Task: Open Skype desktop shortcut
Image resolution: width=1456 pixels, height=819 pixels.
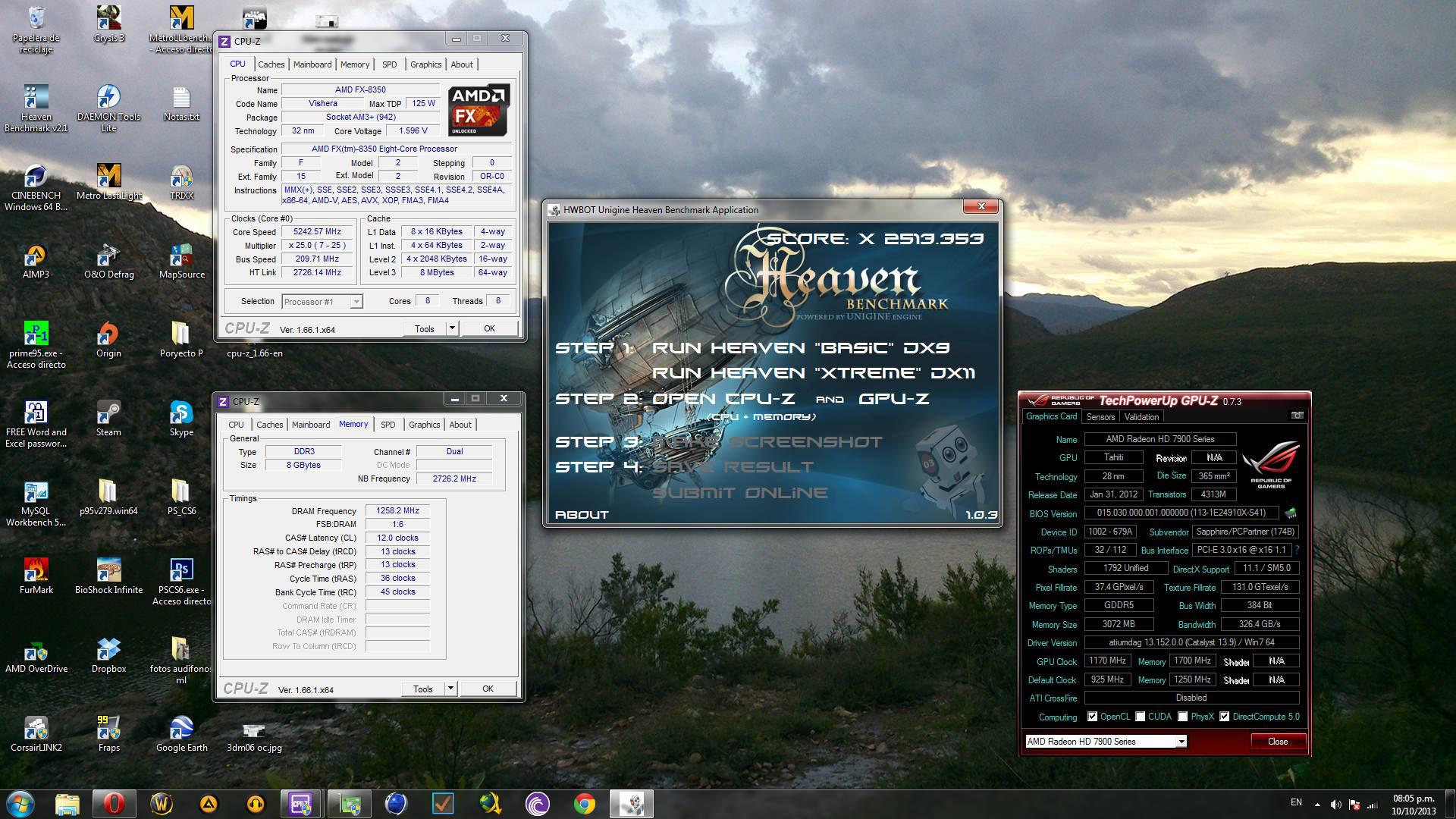Action: point(181,419)
